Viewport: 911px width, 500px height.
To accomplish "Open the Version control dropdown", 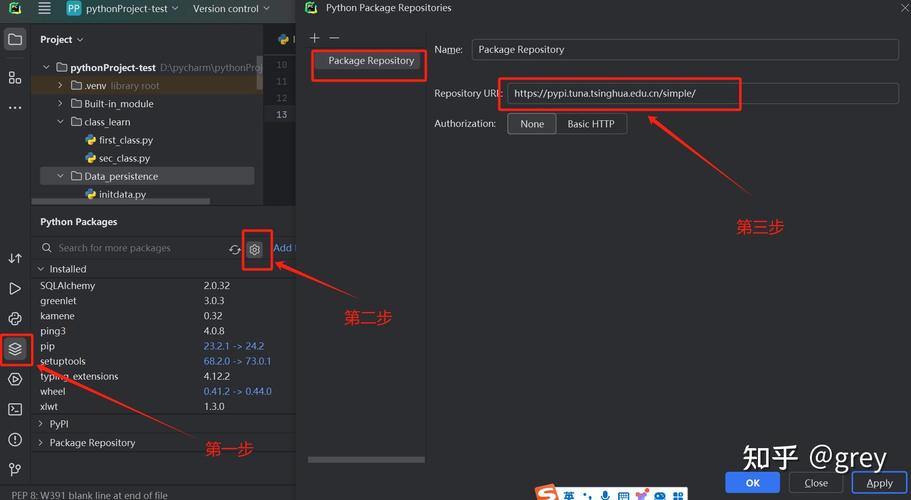I will pos(231,9).
